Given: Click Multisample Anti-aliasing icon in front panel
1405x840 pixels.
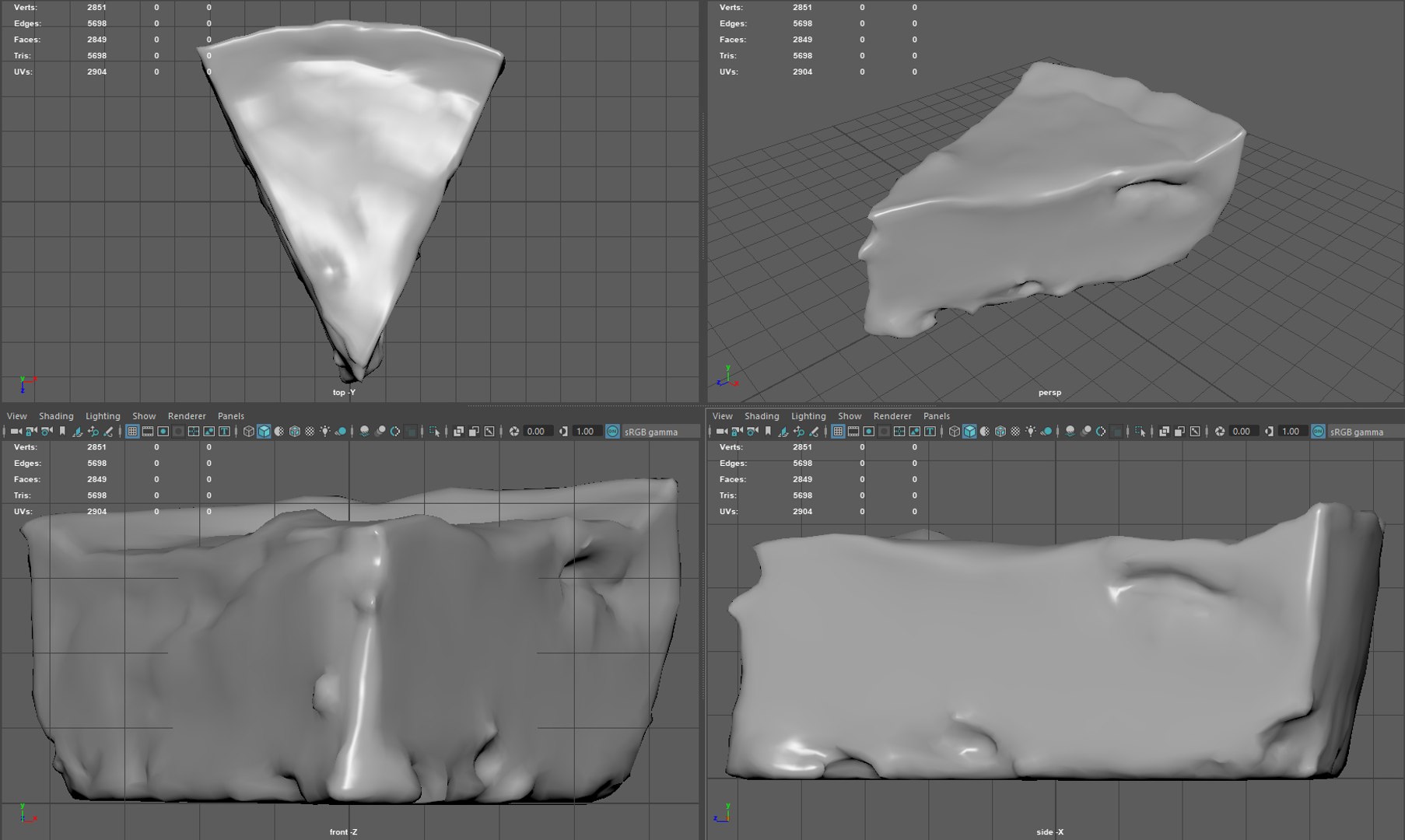Looking at the screenshot, I should click(395, 432).
